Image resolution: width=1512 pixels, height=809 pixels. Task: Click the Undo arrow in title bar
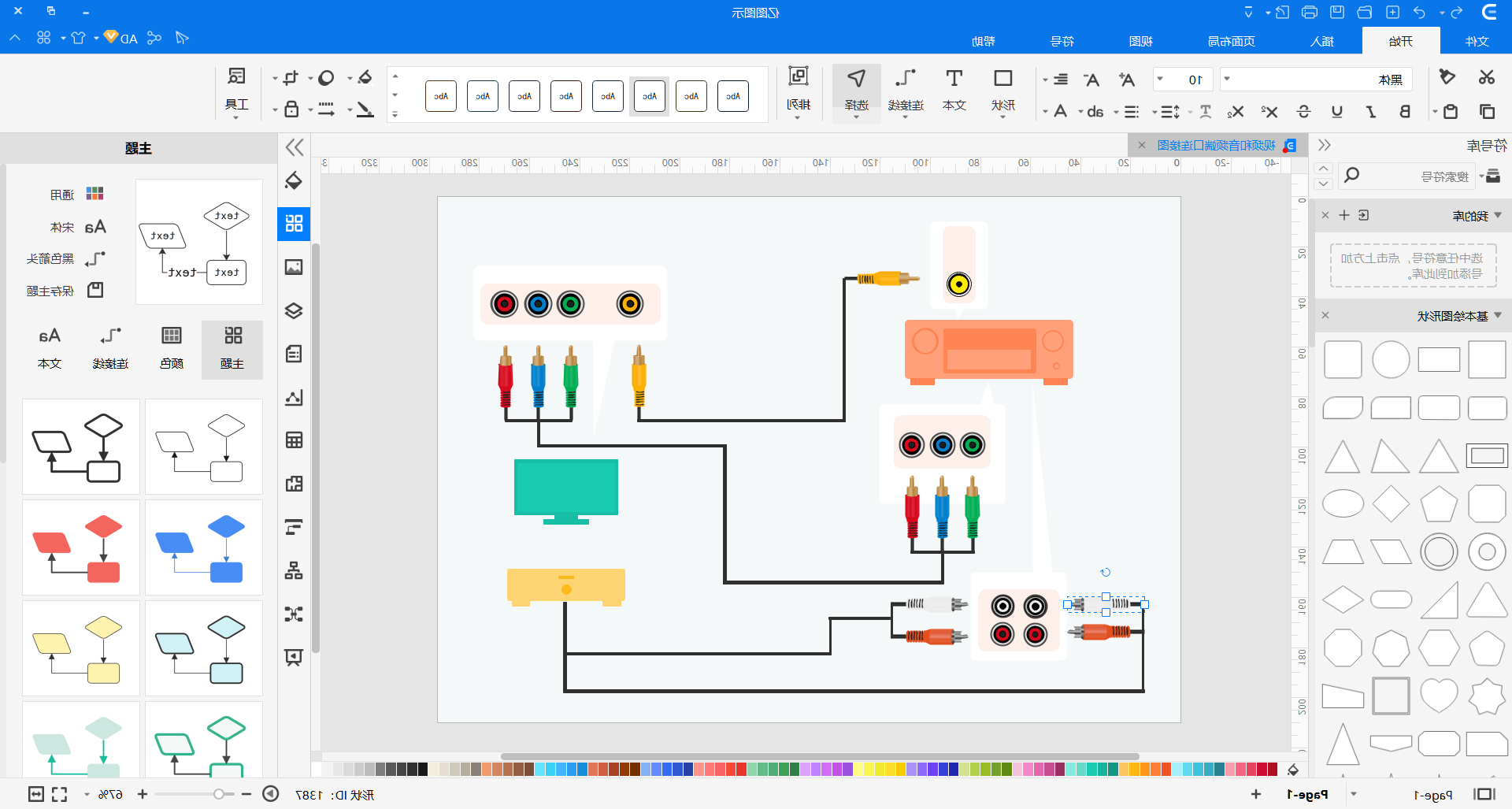pyautogui.click(x=1420, y=12)
